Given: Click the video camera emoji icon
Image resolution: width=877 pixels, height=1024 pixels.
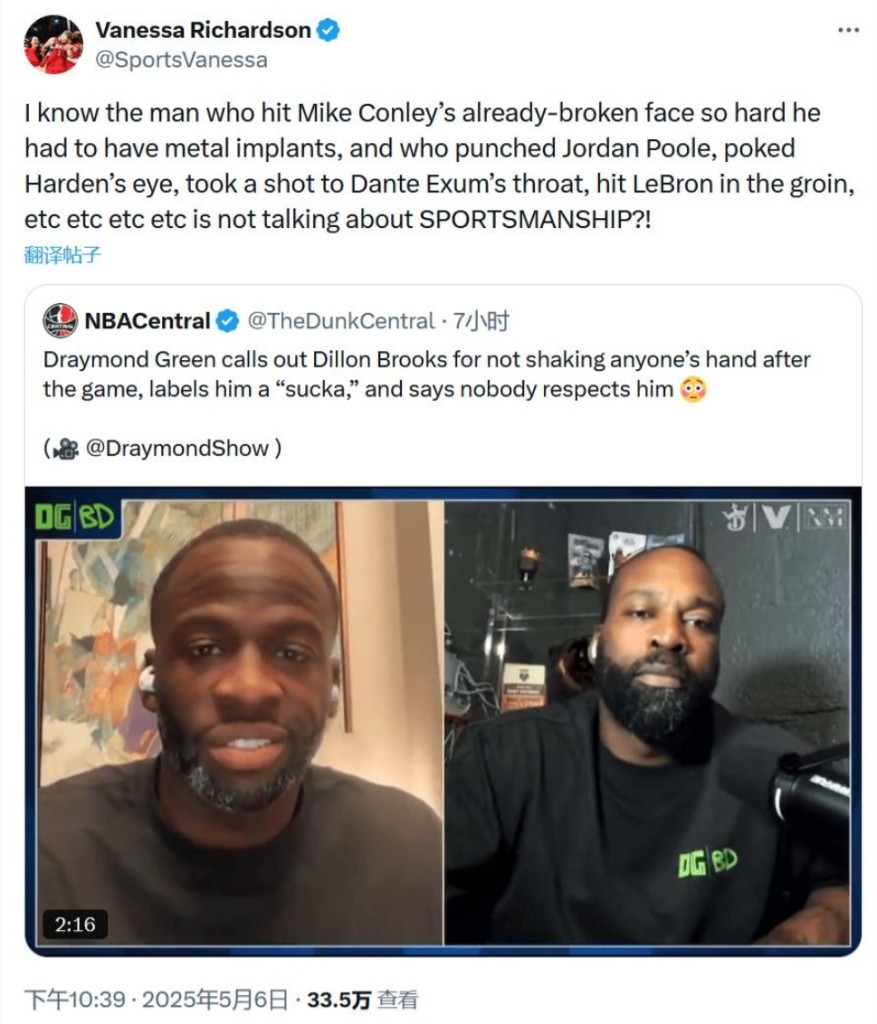Looking at the screenshot, I should pos(65,449).
